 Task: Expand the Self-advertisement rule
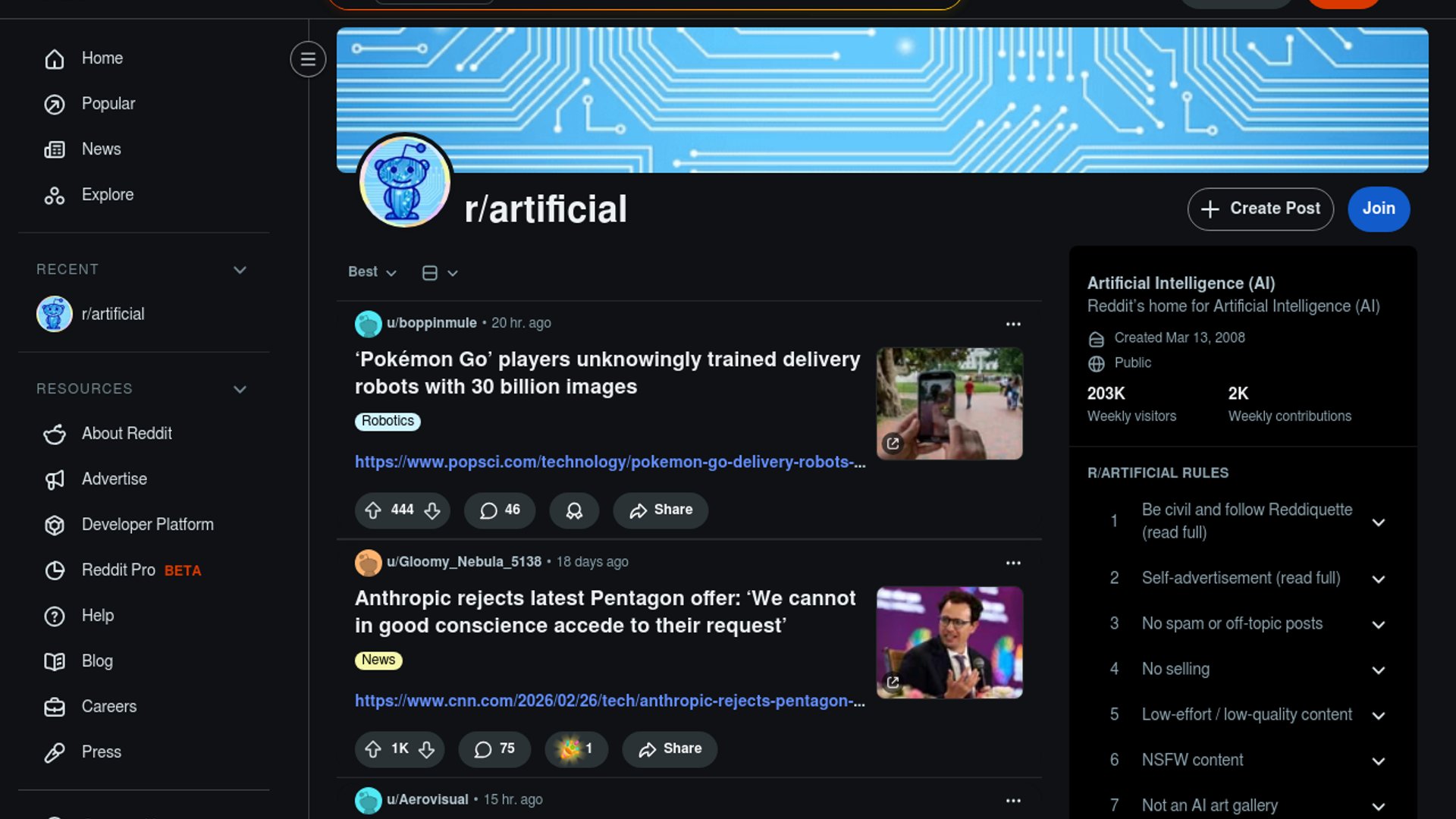1378,579
